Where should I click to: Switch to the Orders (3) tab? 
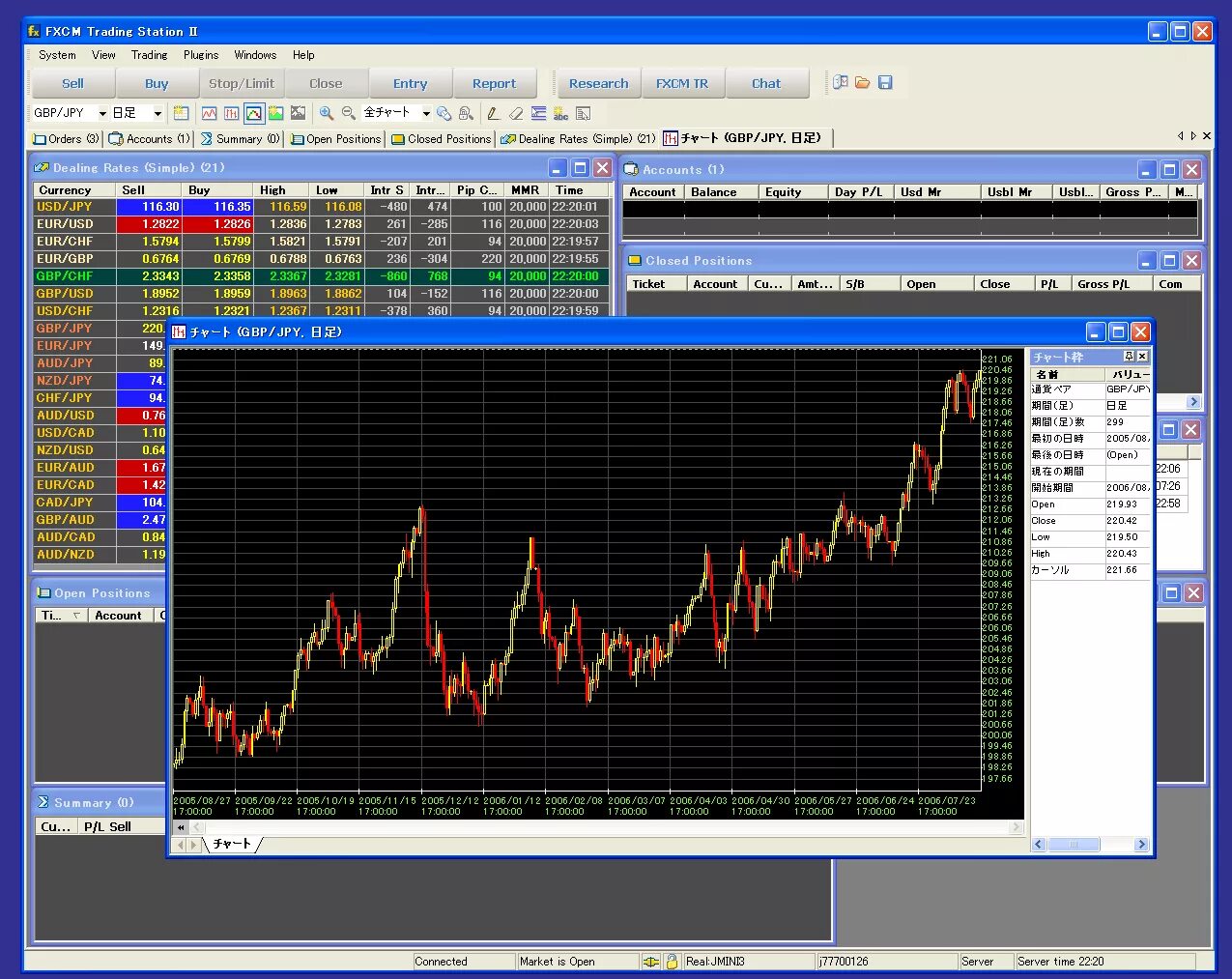[67, 139]
